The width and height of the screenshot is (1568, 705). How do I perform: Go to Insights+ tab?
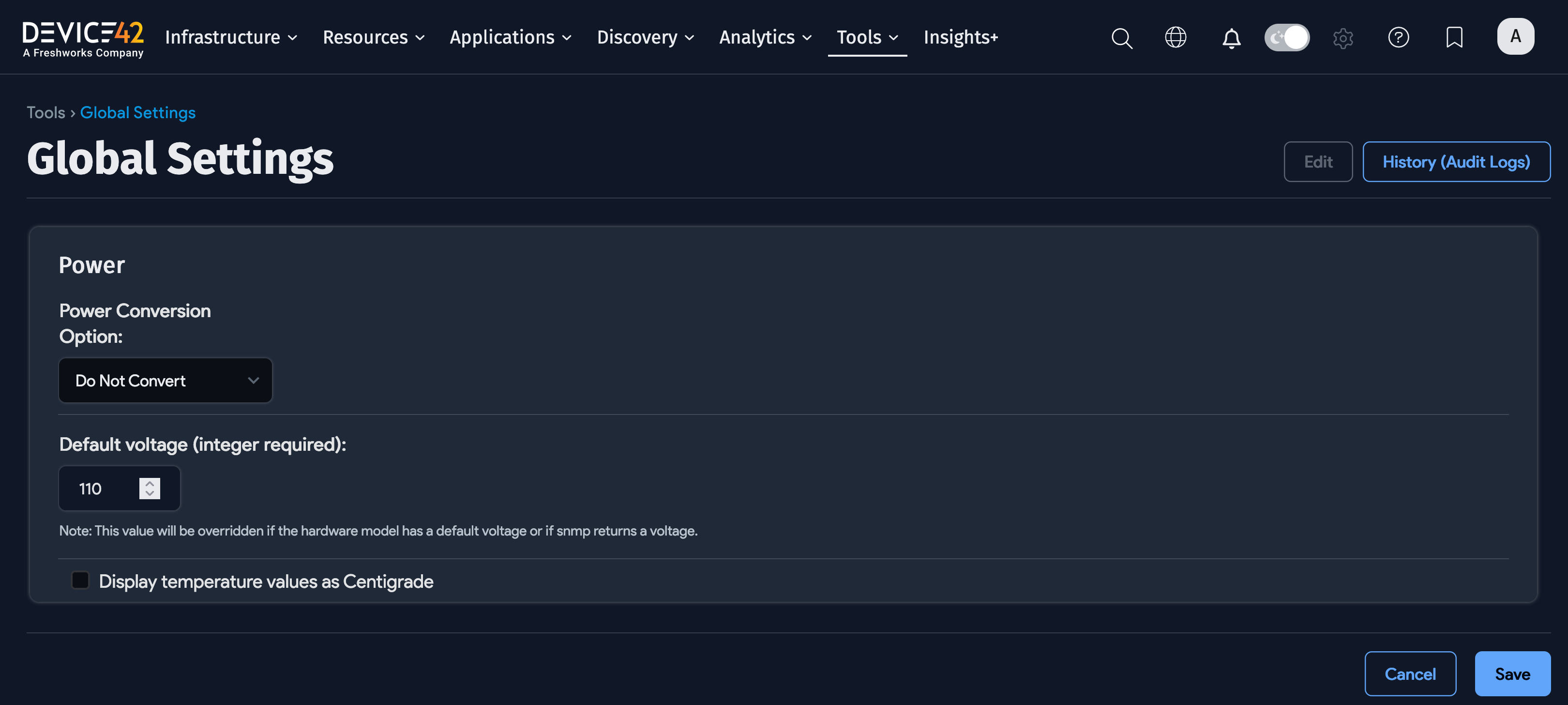pos(961,38)
